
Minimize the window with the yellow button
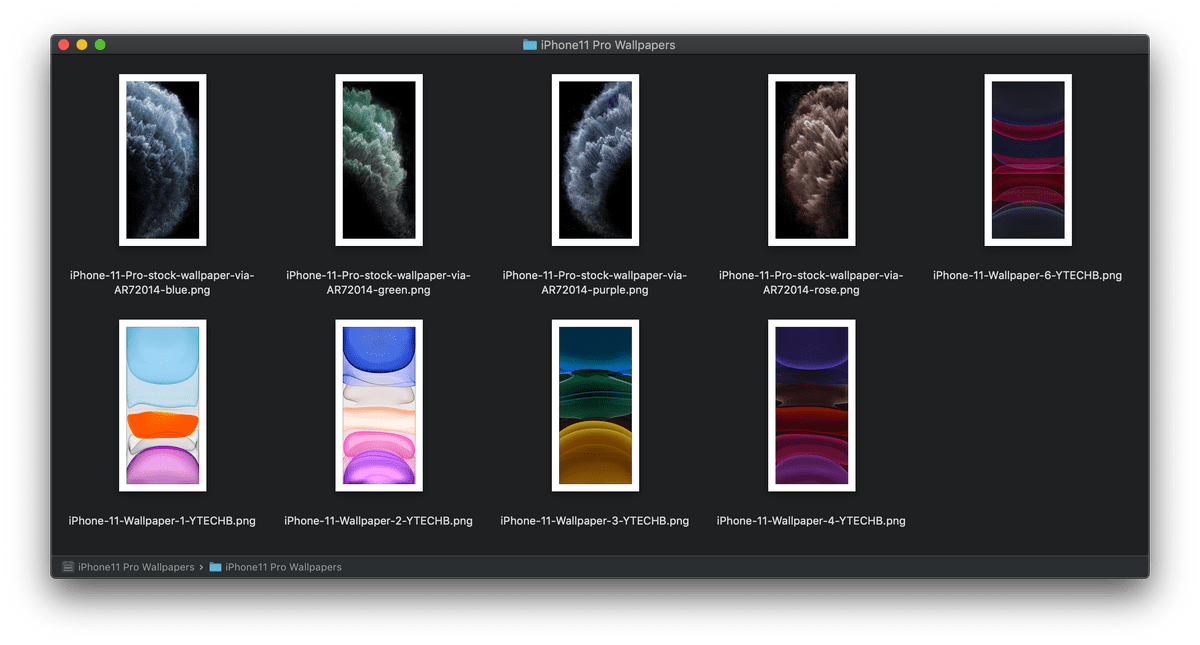[x=82, y=45]
